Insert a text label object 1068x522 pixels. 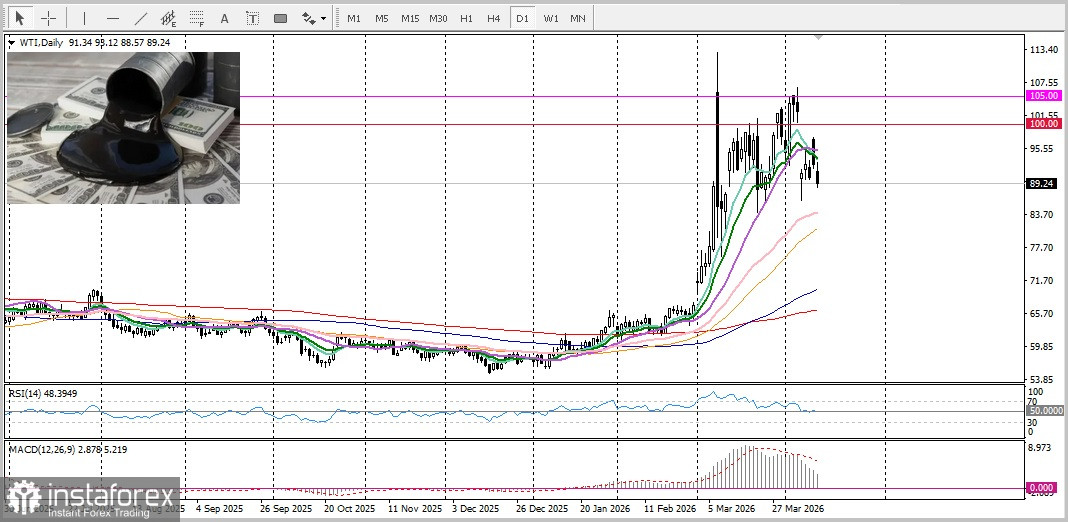[252, 18]
